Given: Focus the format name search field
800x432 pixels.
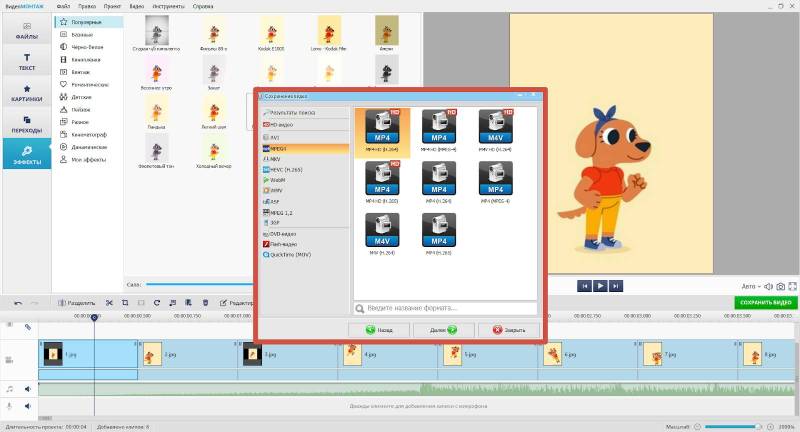Looking at the screenshot, I should tap(445, 308).
